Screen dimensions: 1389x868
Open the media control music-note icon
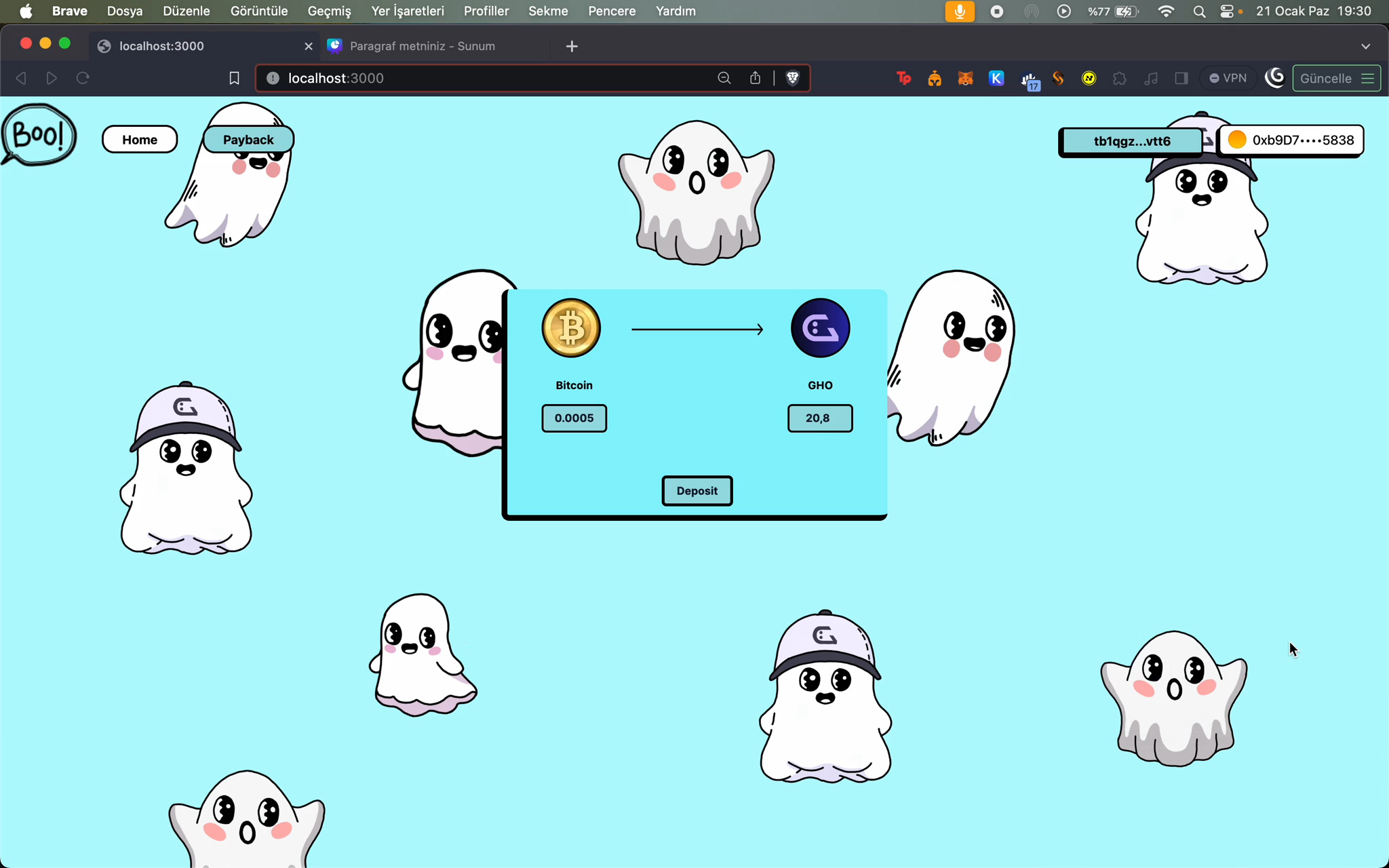(x=1151, y=78)
